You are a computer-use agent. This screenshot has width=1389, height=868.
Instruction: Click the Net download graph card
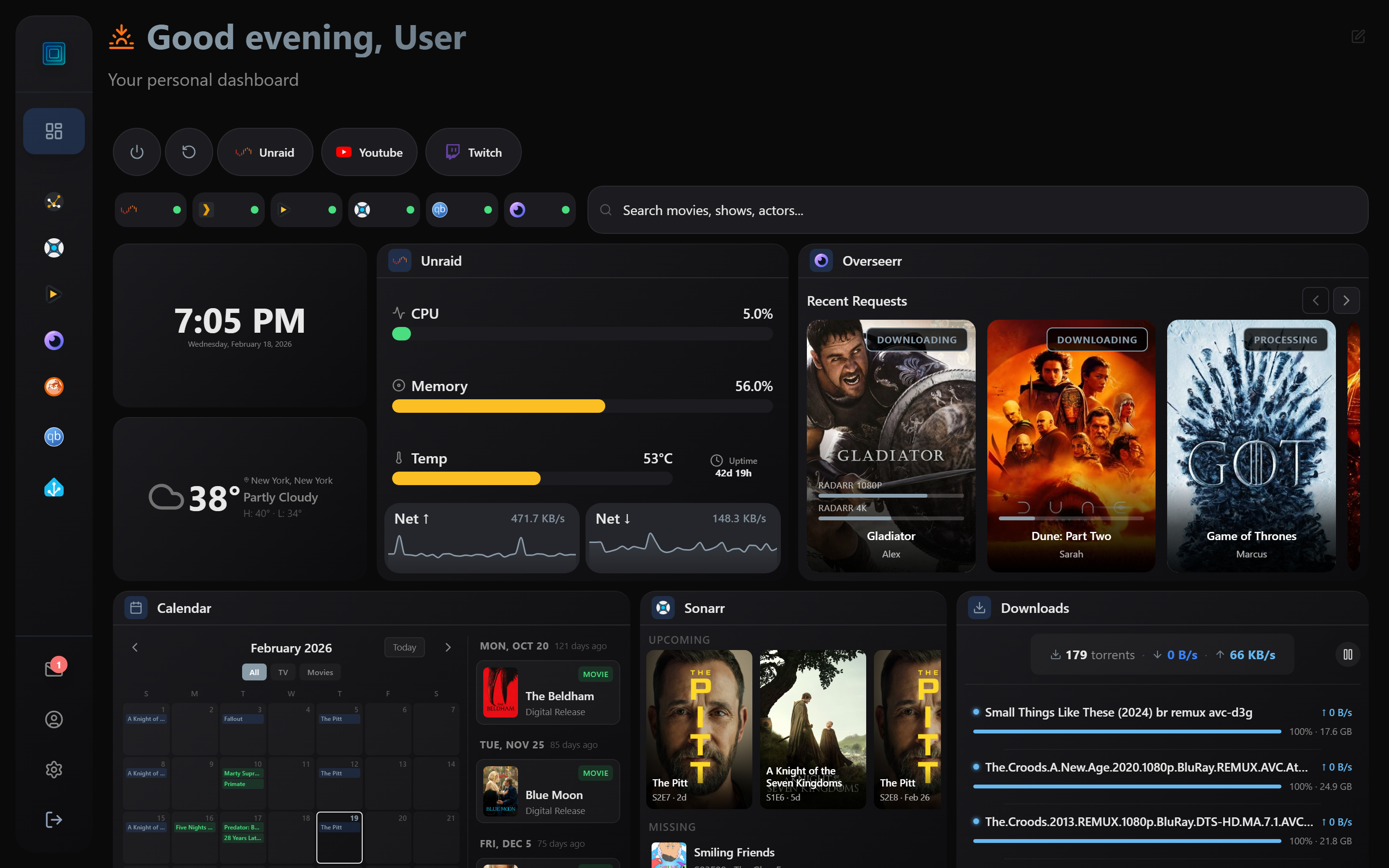click(683, 538)
